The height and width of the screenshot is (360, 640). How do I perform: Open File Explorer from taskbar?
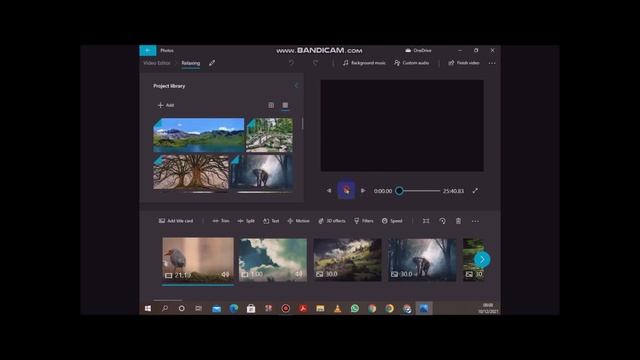point(320,309)
